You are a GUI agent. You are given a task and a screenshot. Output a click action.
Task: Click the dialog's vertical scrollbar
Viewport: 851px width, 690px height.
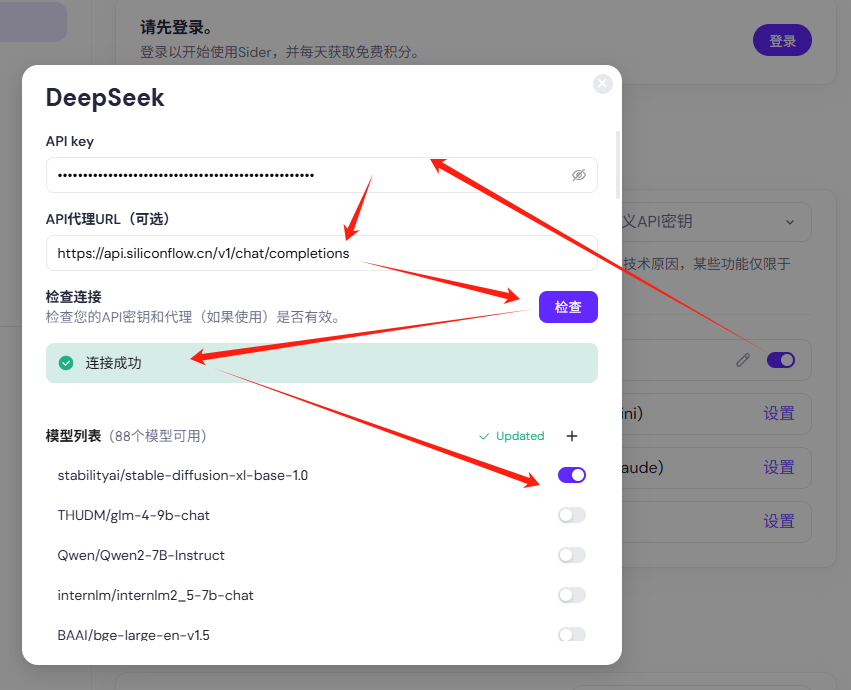tap(618, 165)
